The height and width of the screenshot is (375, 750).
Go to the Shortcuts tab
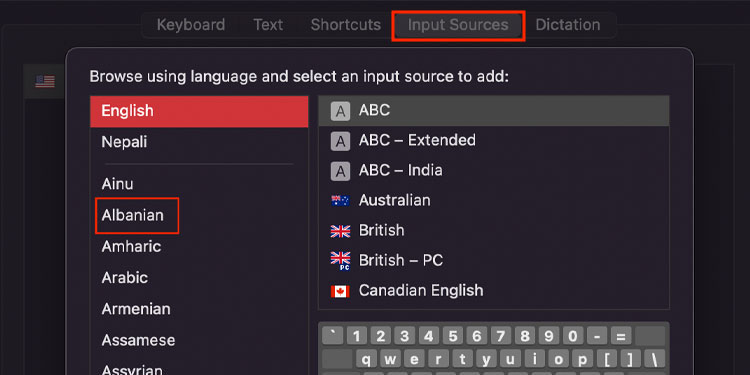pyautogui.click(x=346, y=25)
